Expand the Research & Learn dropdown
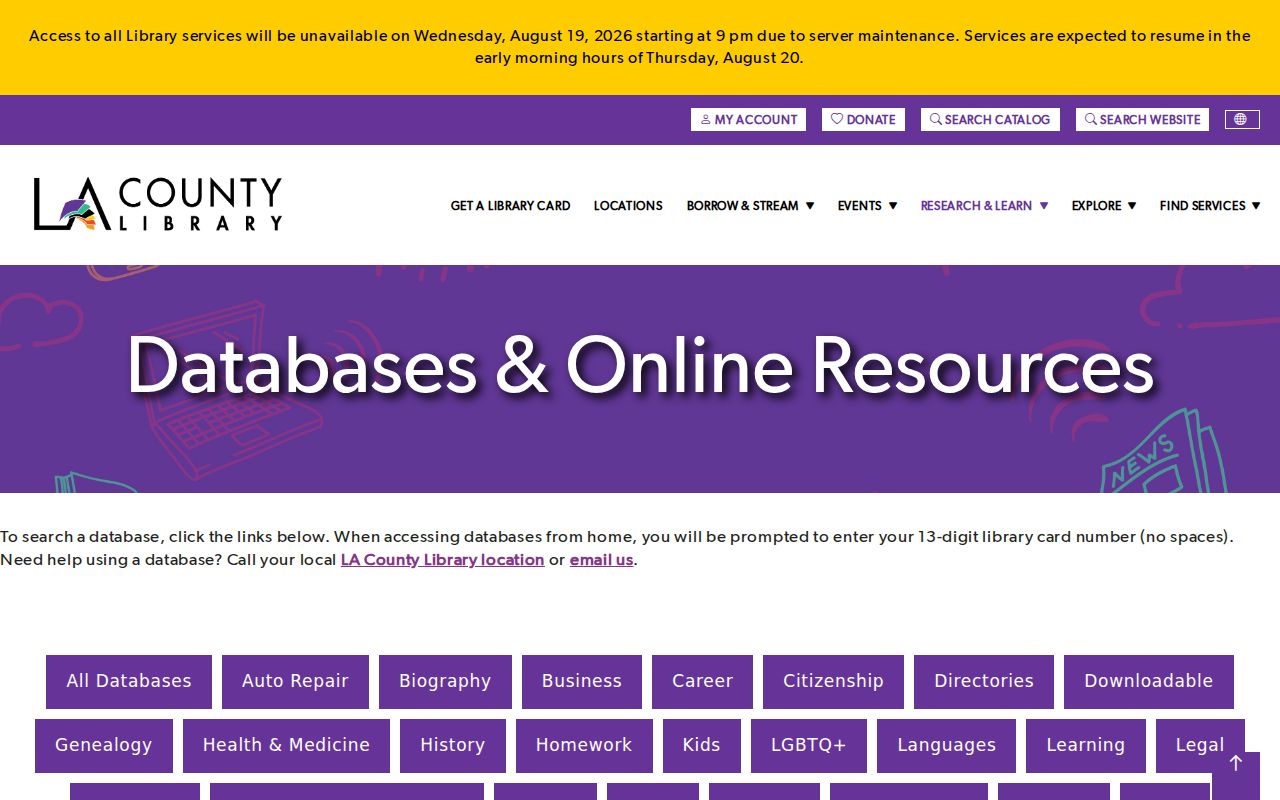The image size is (1280, 800). point(984,205)
